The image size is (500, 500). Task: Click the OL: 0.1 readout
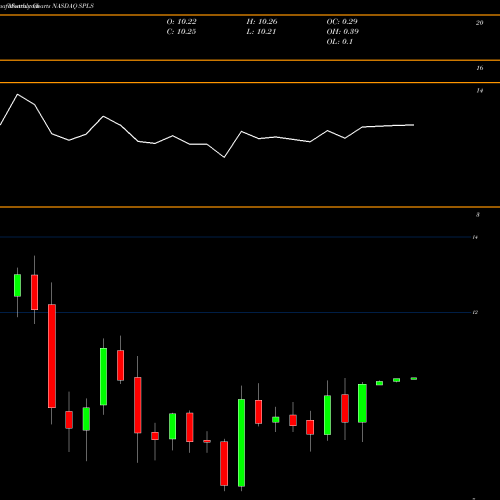340,42
